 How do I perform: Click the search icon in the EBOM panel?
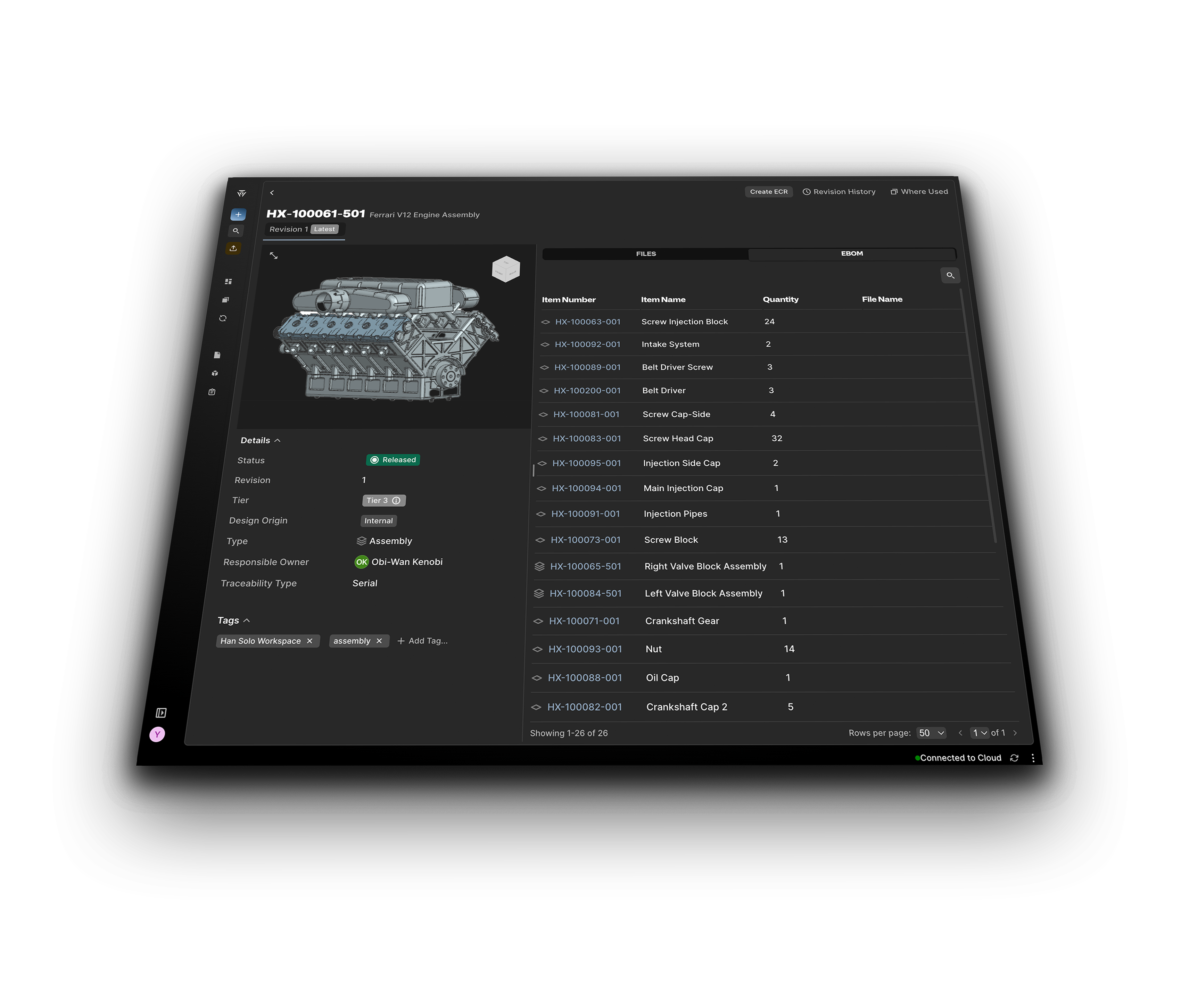(950, 276)
